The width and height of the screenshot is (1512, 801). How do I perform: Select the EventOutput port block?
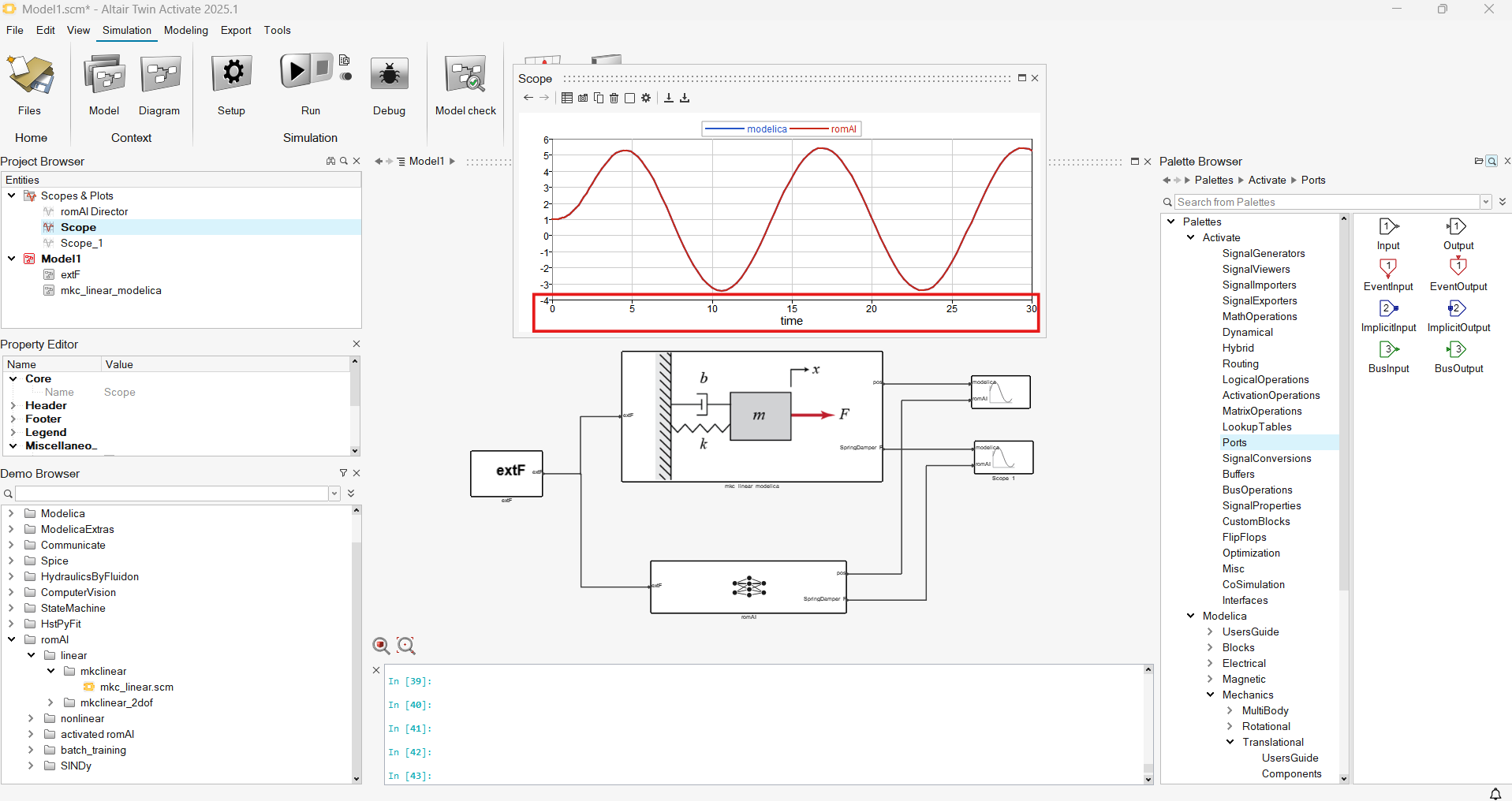pos(1458,275)
